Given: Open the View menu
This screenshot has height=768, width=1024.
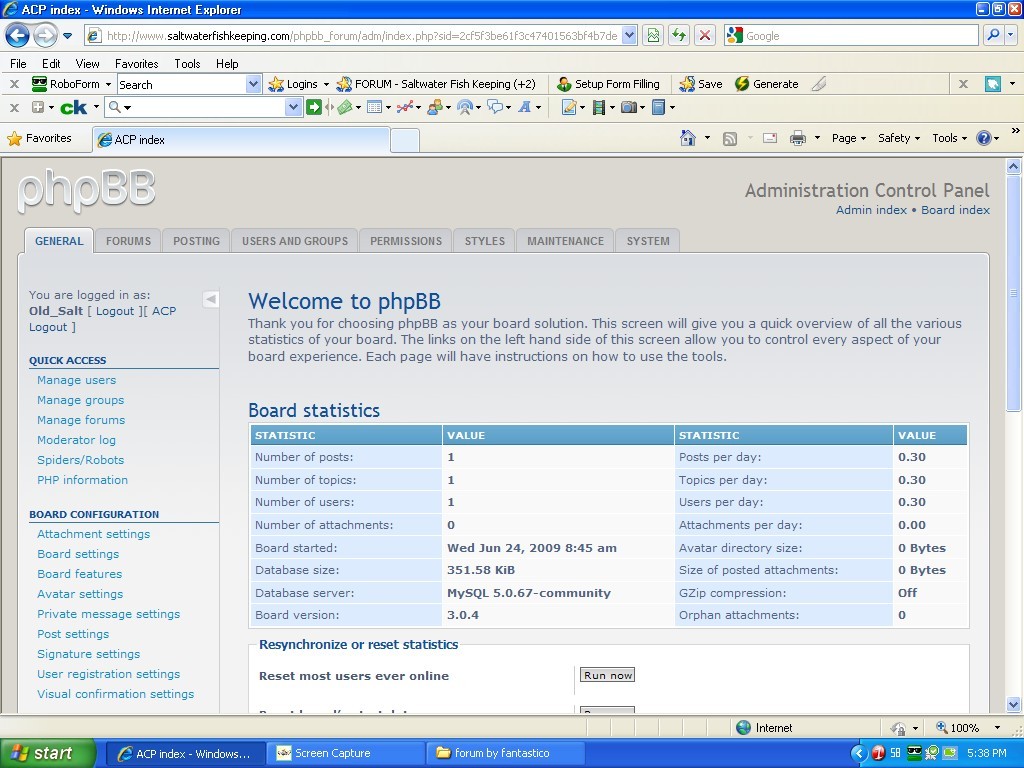Looking at the screenshot, I should (87, 63).
